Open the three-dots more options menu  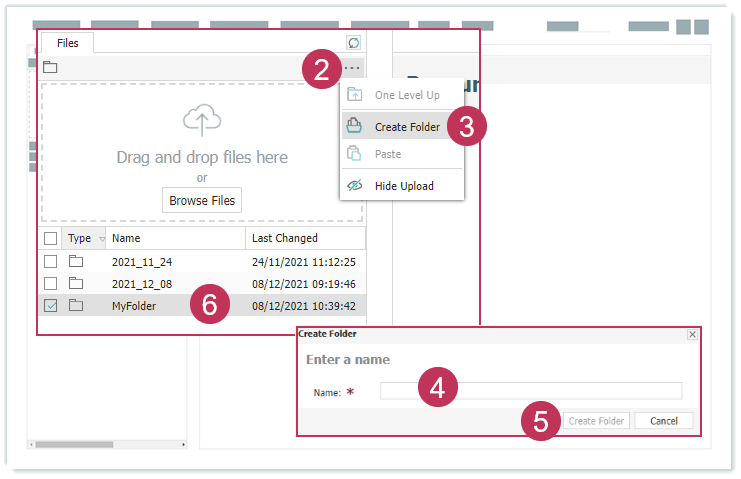pos(352,68)
